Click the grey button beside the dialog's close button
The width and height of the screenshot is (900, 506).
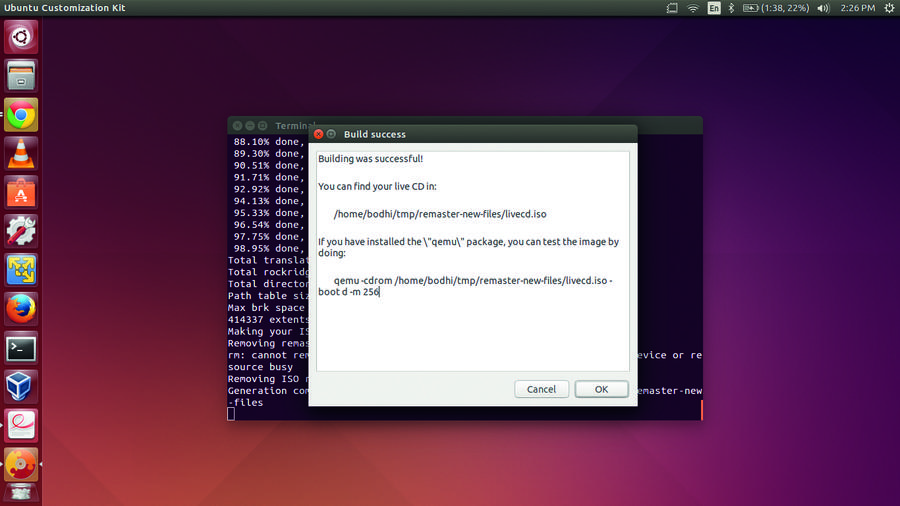click(x=331, y=134)
